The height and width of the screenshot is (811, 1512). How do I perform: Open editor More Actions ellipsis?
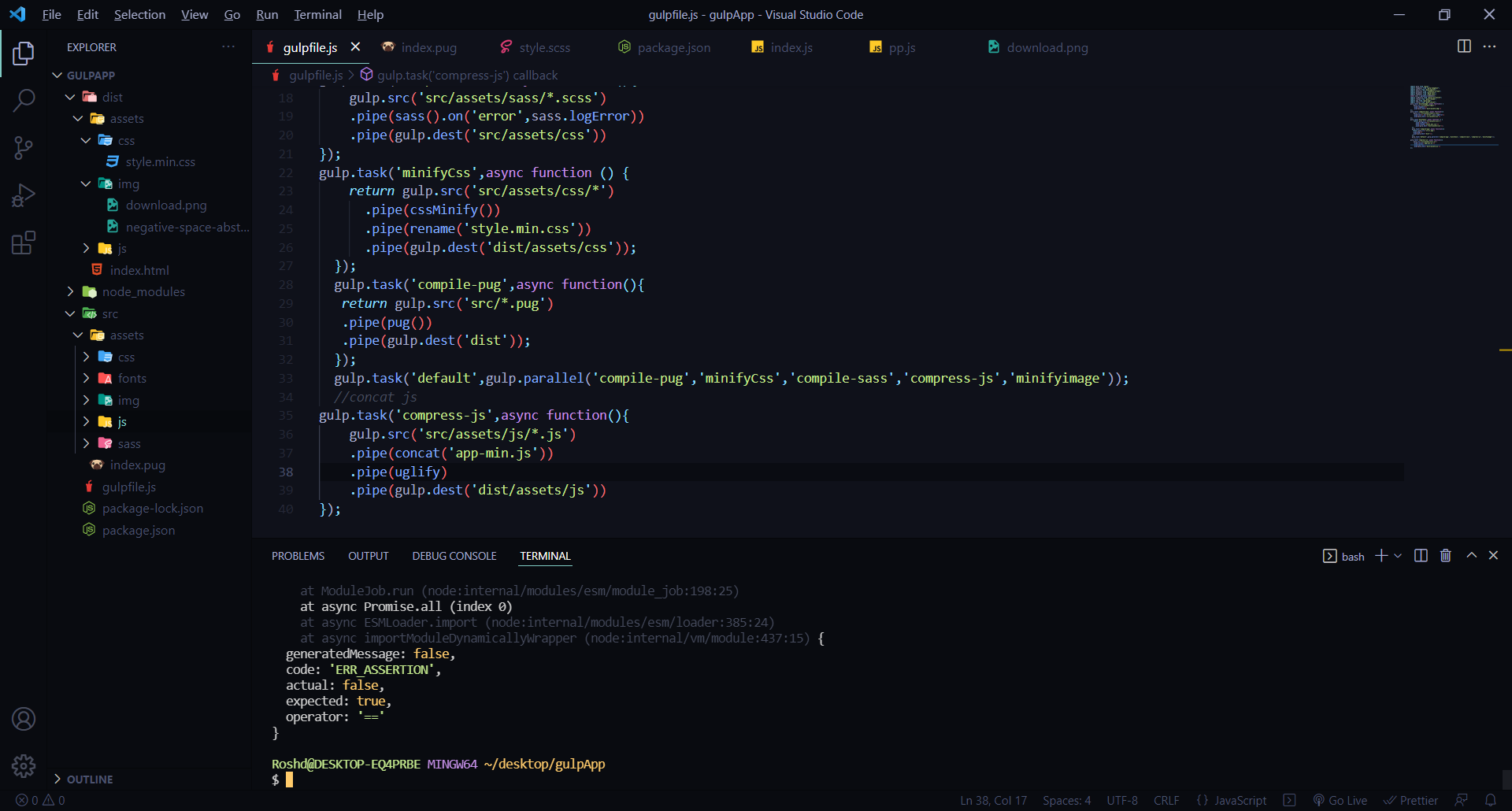1489,46
